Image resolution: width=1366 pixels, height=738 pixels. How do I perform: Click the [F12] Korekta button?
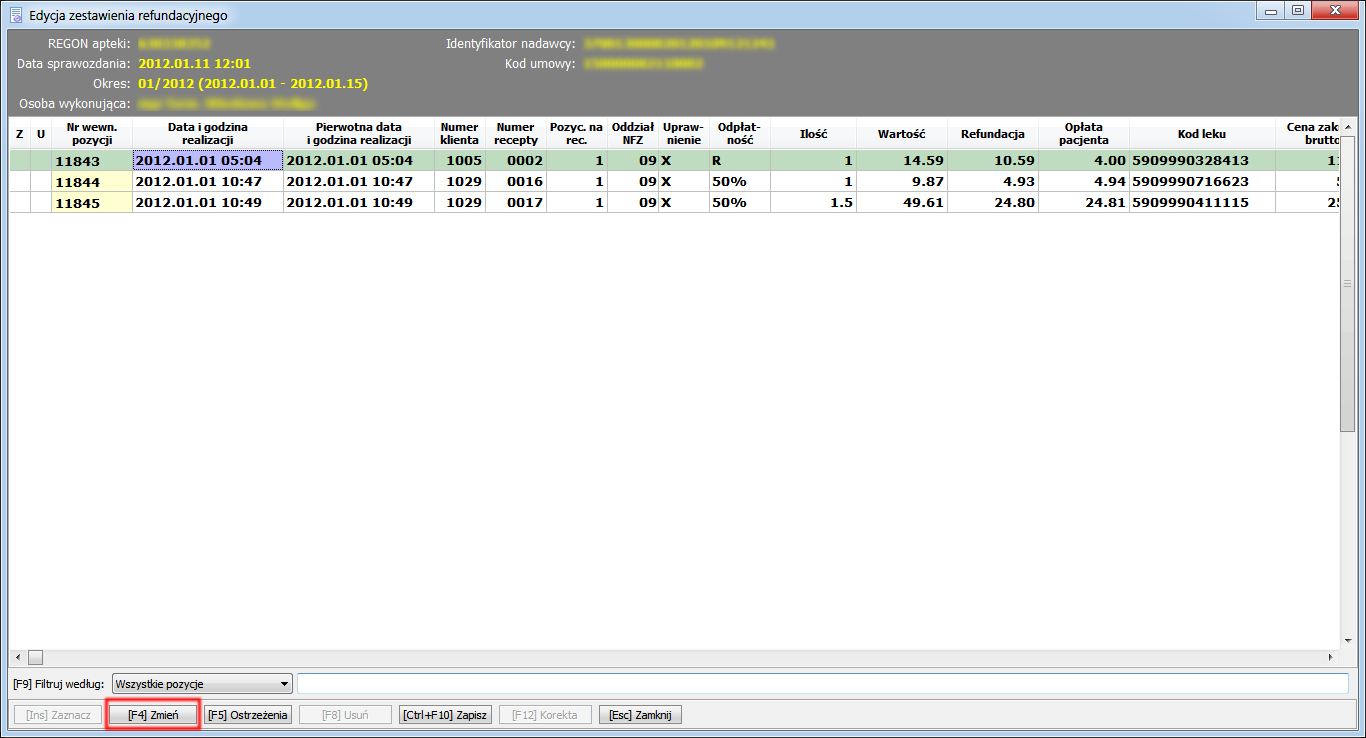tap(545, 715)
